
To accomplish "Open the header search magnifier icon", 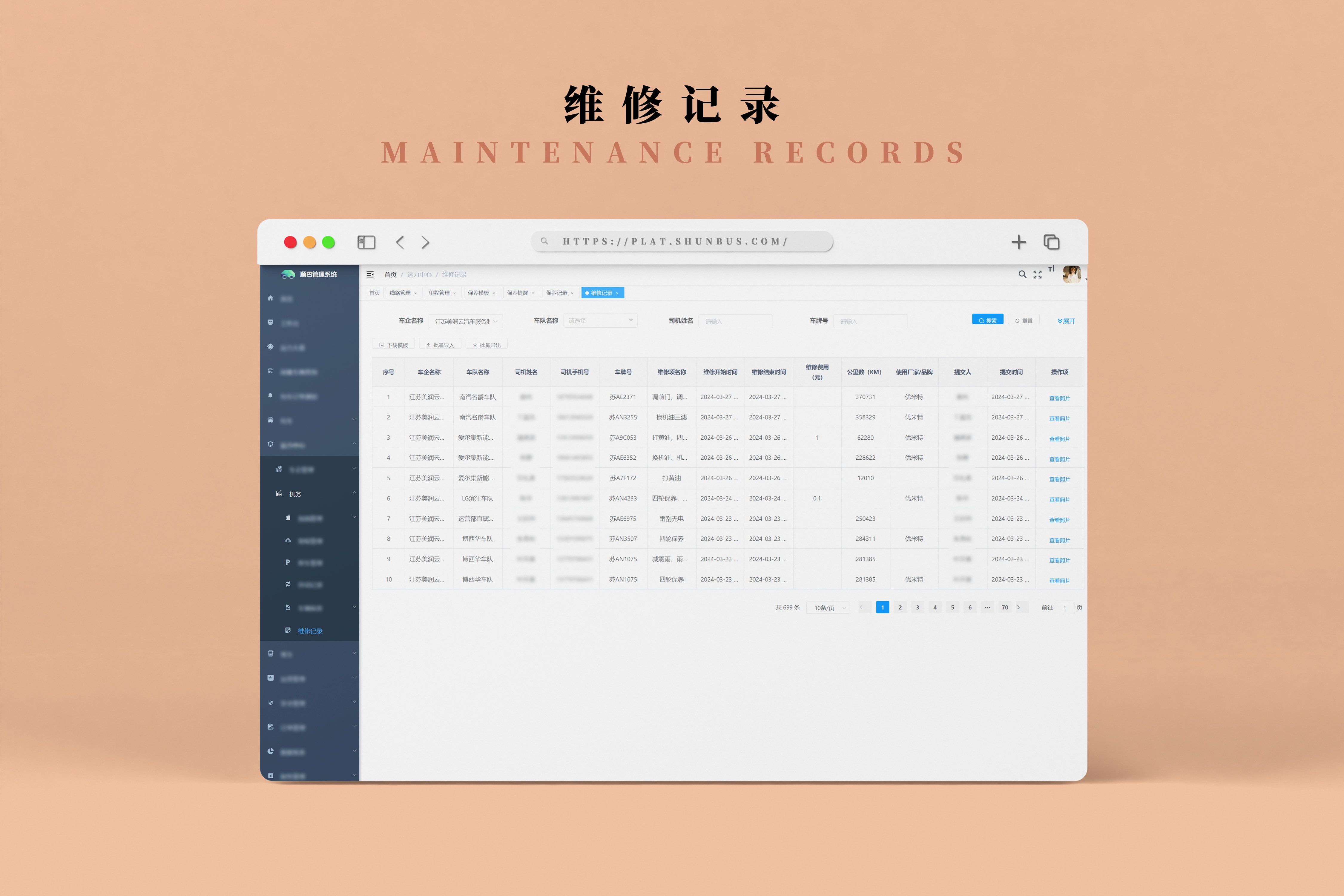I will point(1022,274).
